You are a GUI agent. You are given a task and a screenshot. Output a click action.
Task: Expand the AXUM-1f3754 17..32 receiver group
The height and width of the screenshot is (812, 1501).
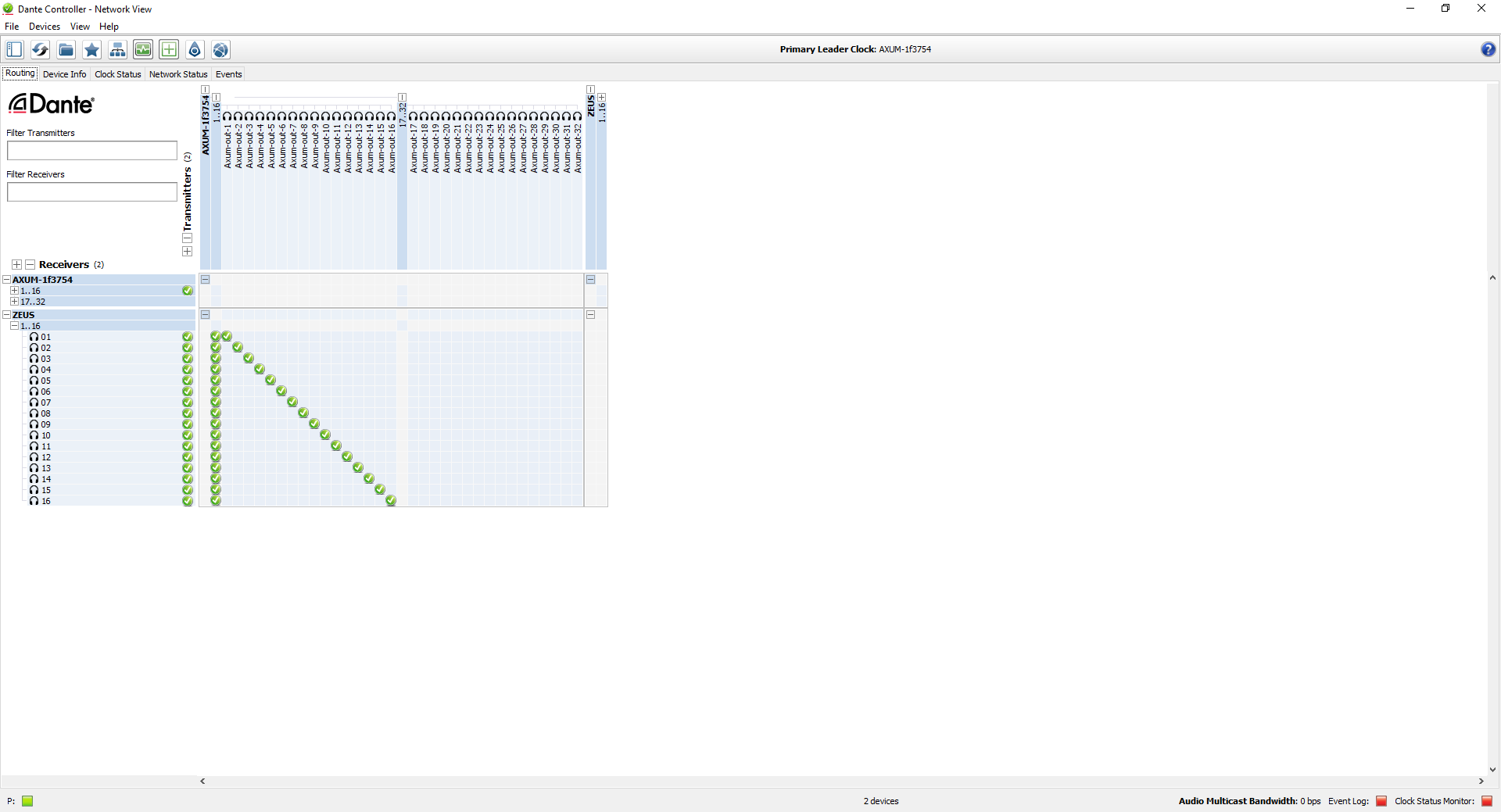(x=14, y=302)
